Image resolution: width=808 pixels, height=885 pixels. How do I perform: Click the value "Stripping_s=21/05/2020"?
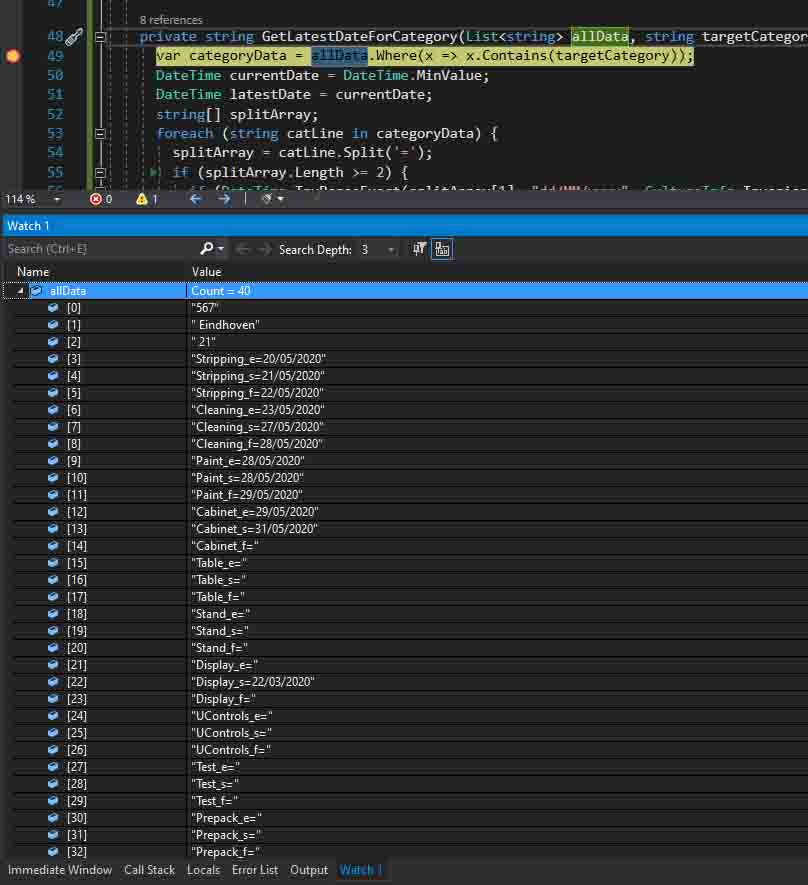pos(258,376)
